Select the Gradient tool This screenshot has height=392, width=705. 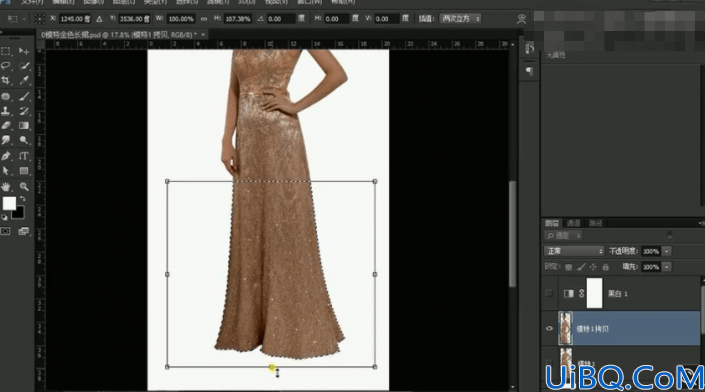click(24, 125)
